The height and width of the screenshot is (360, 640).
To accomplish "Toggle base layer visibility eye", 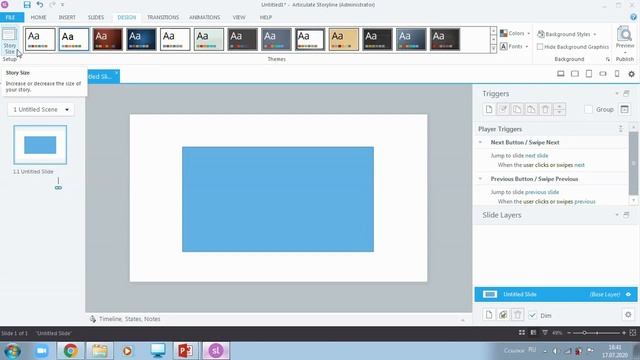I will (628, 294).
